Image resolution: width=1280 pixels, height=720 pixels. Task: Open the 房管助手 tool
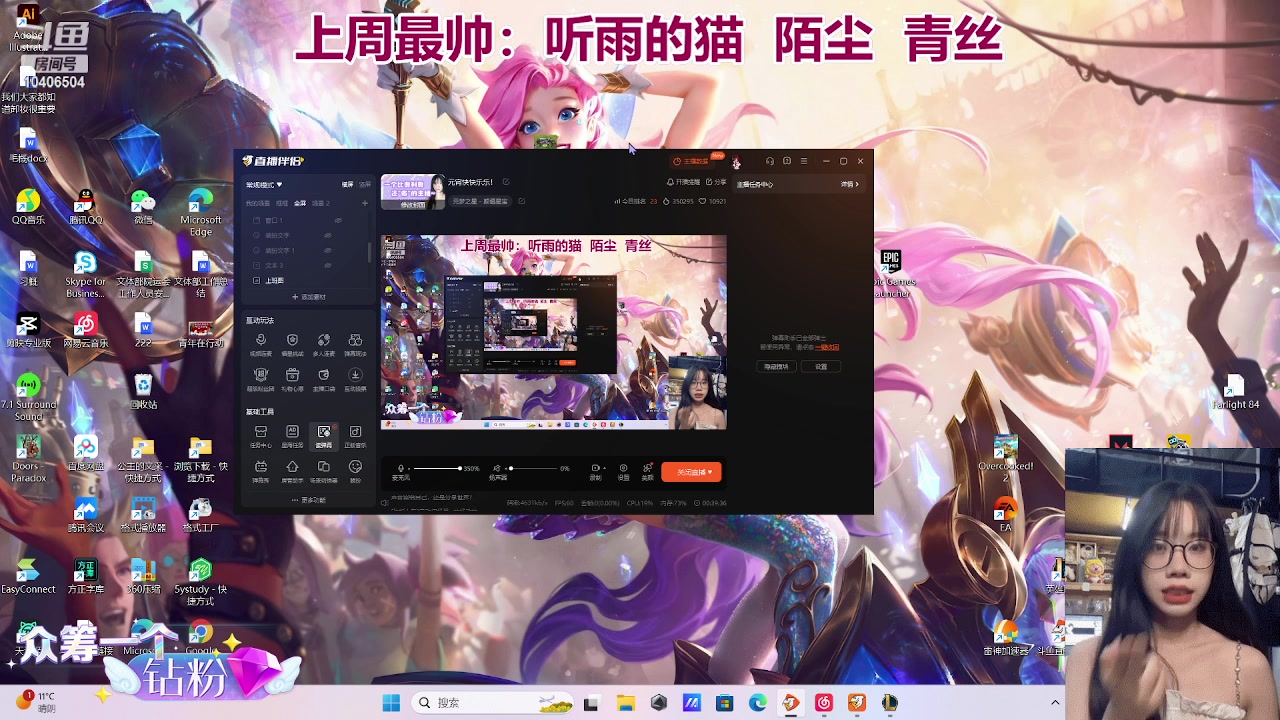(x=292, y=471)
